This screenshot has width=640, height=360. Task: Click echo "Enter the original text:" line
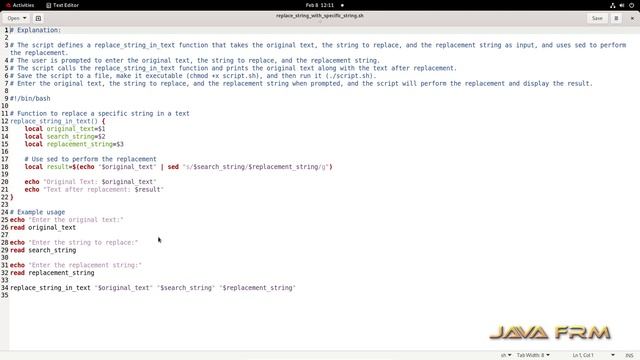coord(67,220)
